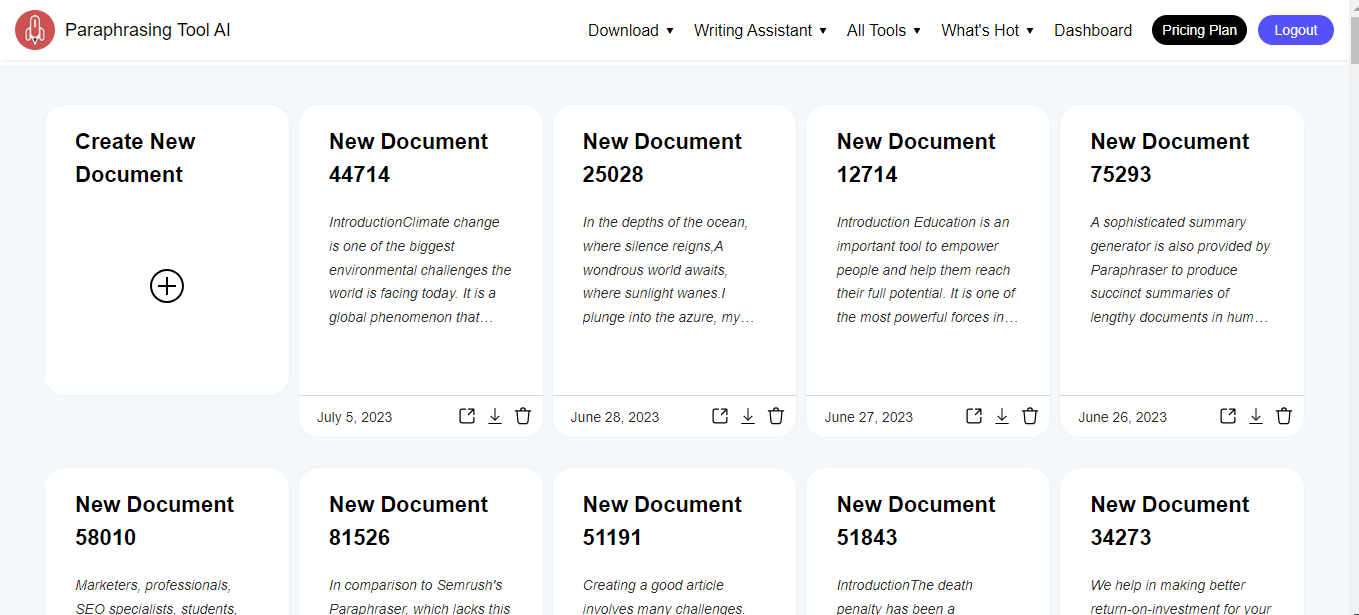The height and width of the screenshot is (615, 1359).
Task: Click the climate change preview text
Action: (x=420, y=270)
